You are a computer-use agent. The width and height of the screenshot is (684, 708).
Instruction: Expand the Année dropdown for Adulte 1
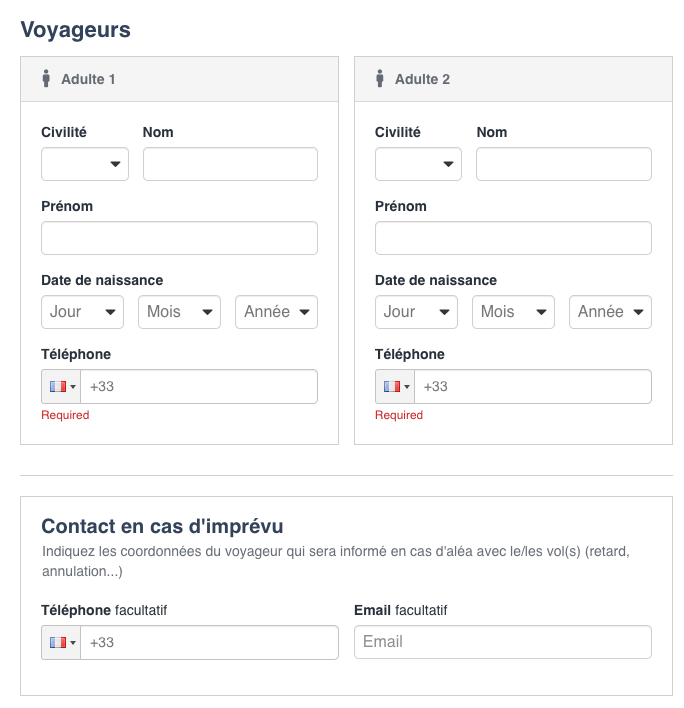[x=276, y=312]
